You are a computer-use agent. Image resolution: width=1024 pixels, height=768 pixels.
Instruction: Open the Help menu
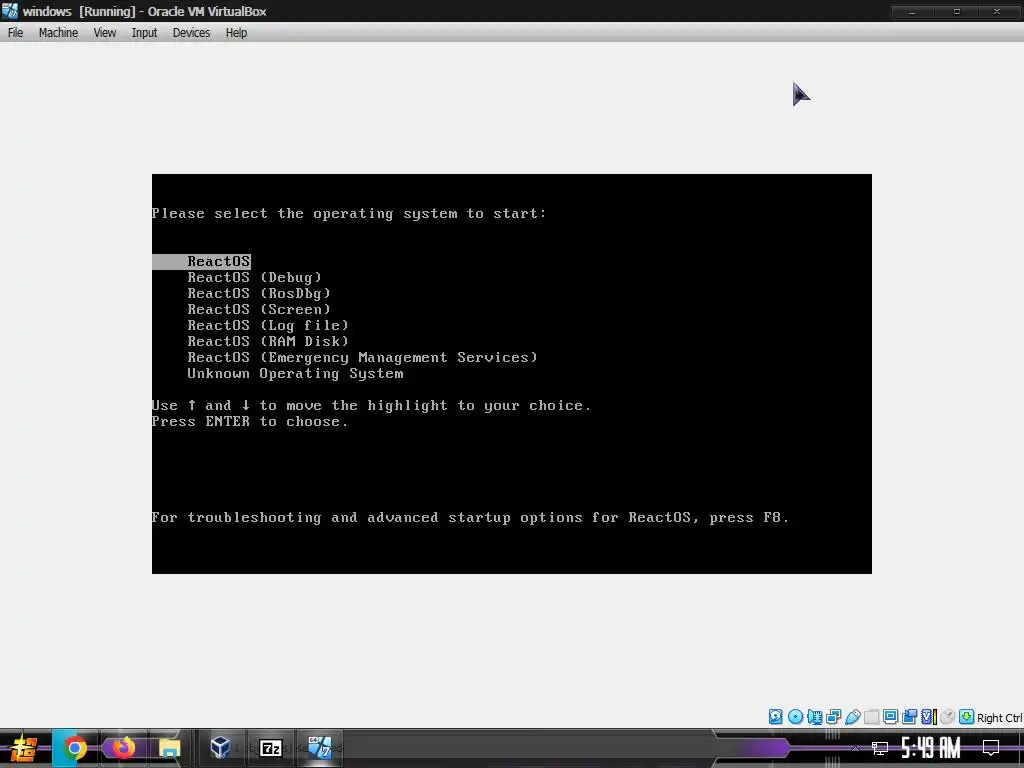[x=236, y=33]
